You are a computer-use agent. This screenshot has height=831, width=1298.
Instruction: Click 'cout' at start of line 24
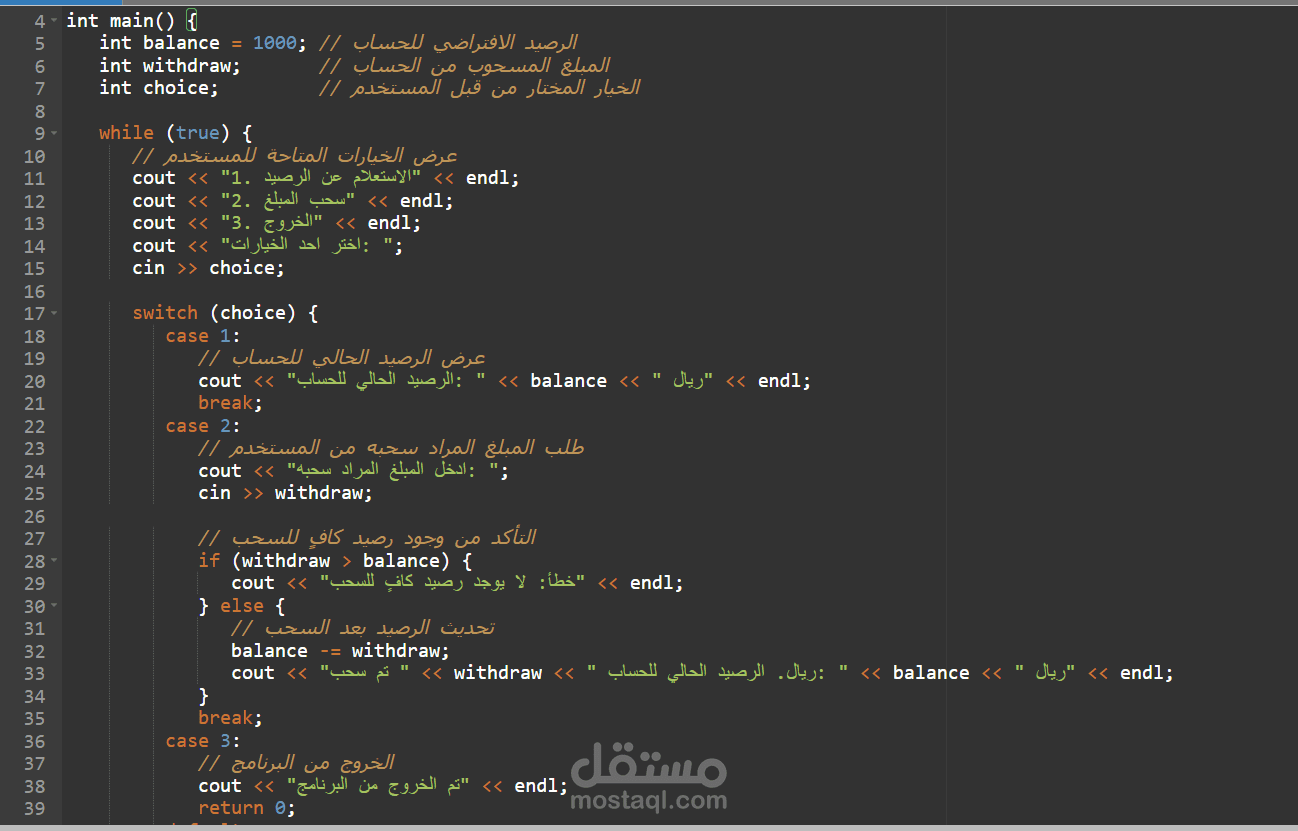tap(220, 471)
